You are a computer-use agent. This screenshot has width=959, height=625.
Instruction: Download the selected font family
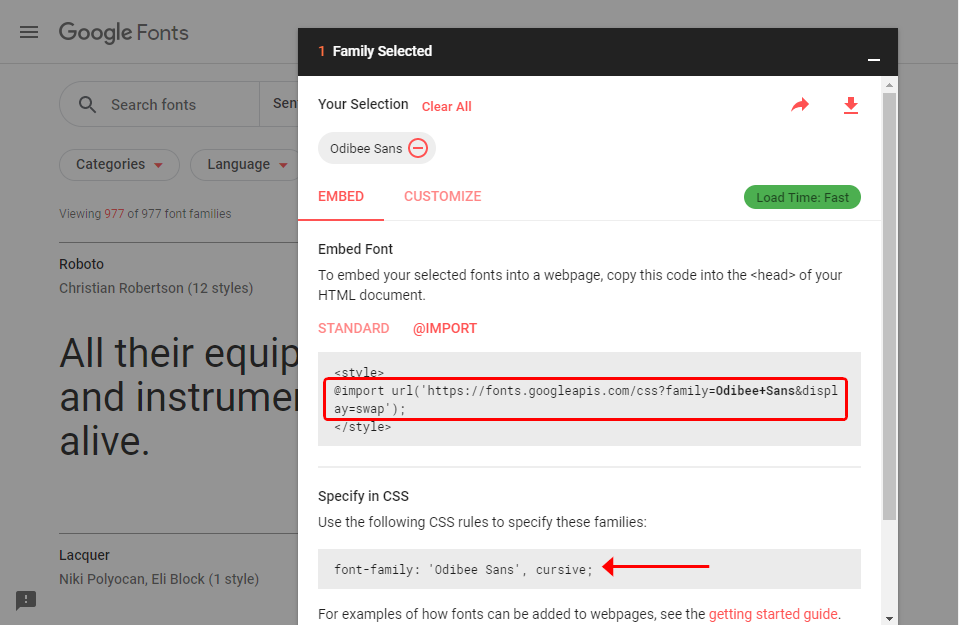point(850,106)
